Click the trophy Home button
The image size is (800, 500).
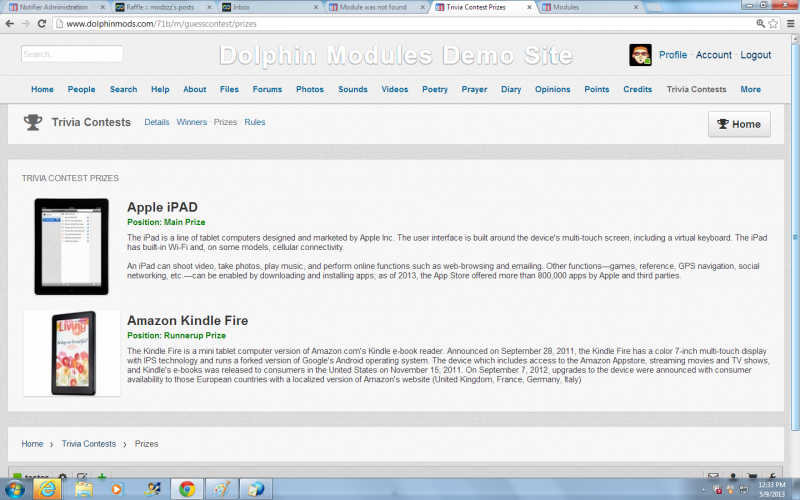coord(739,124)
